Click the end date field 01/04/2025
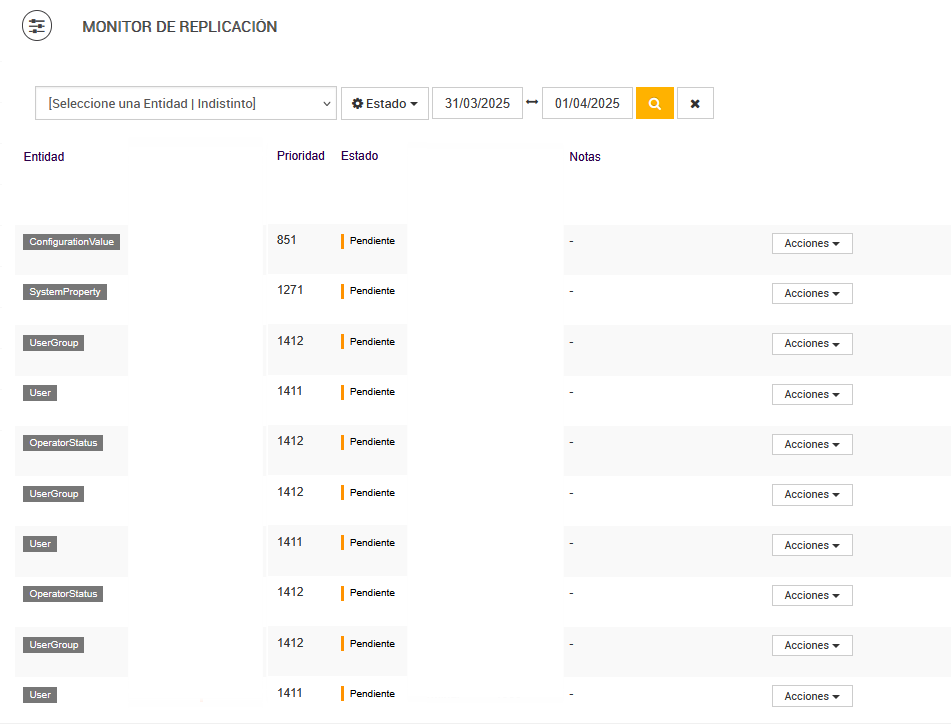 [x=587, y=104]
